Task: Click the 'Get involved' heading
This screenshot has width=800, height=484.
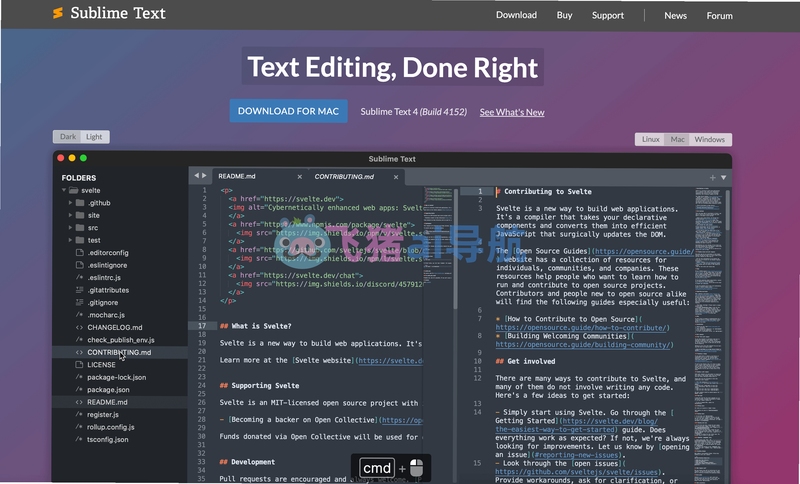Action: click(x=526, y=361)
